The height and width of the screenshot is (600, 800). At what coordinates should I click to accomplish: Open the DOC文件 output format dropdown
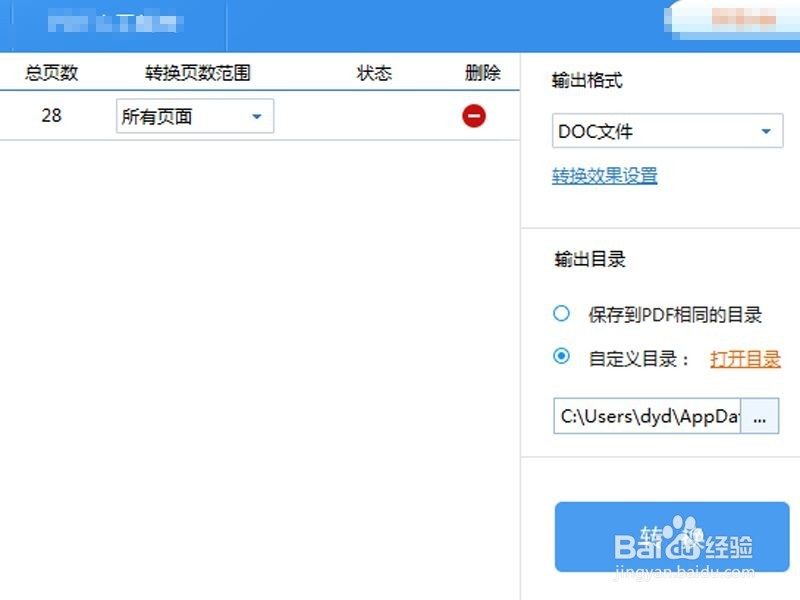[667, 130]
